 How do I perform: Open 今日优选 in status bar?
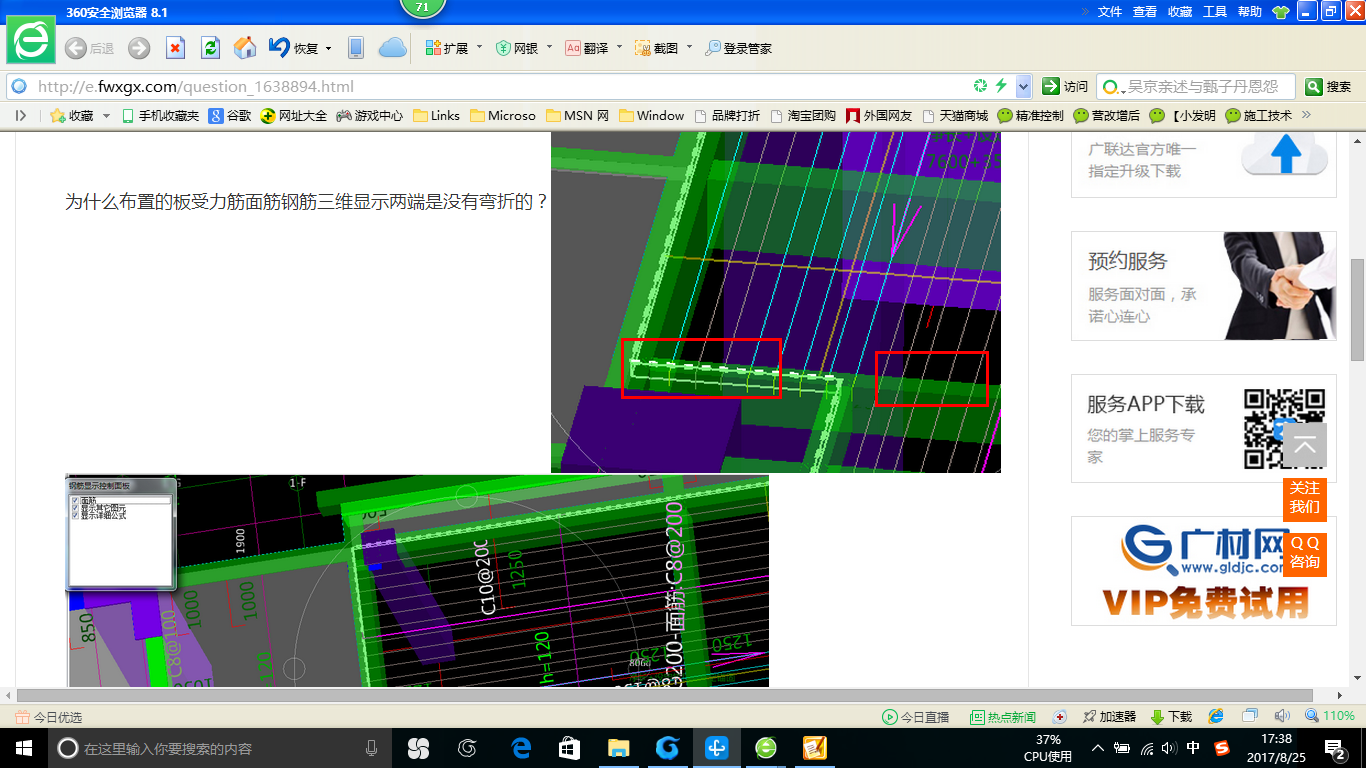click(x=48, y=717)
